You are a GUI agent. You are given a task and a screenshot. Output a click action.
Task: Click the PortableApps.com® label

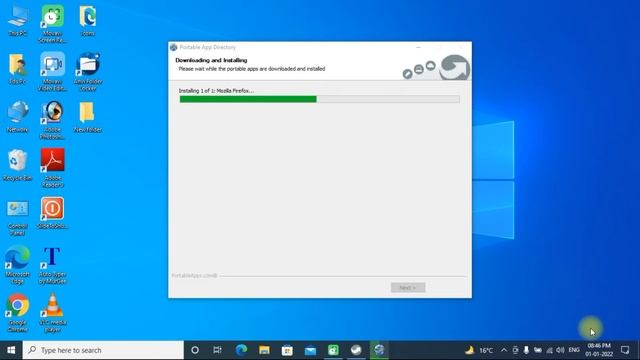click(x=194, y=276)
